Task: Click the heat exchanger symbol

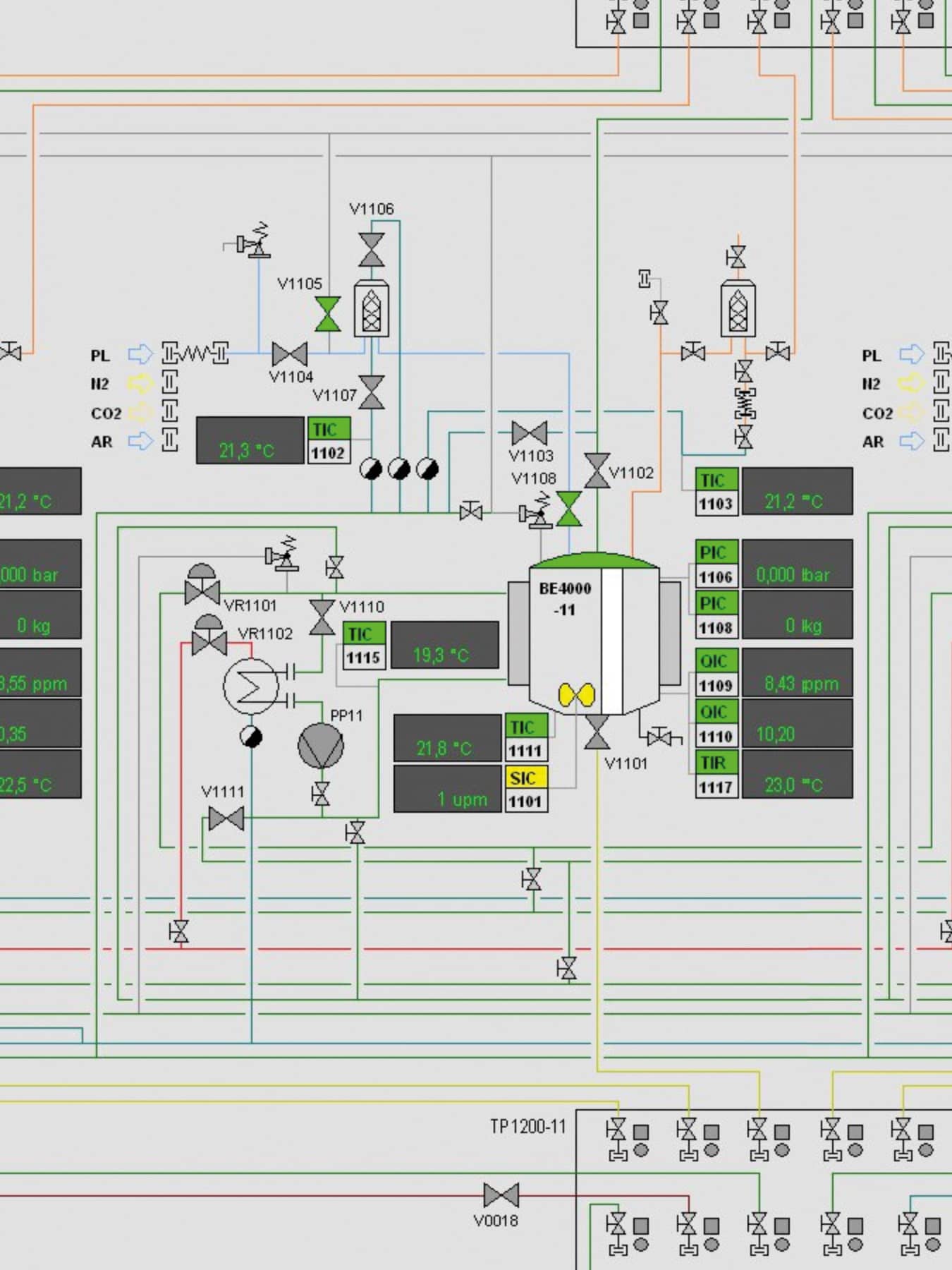Action: (252, 686)
